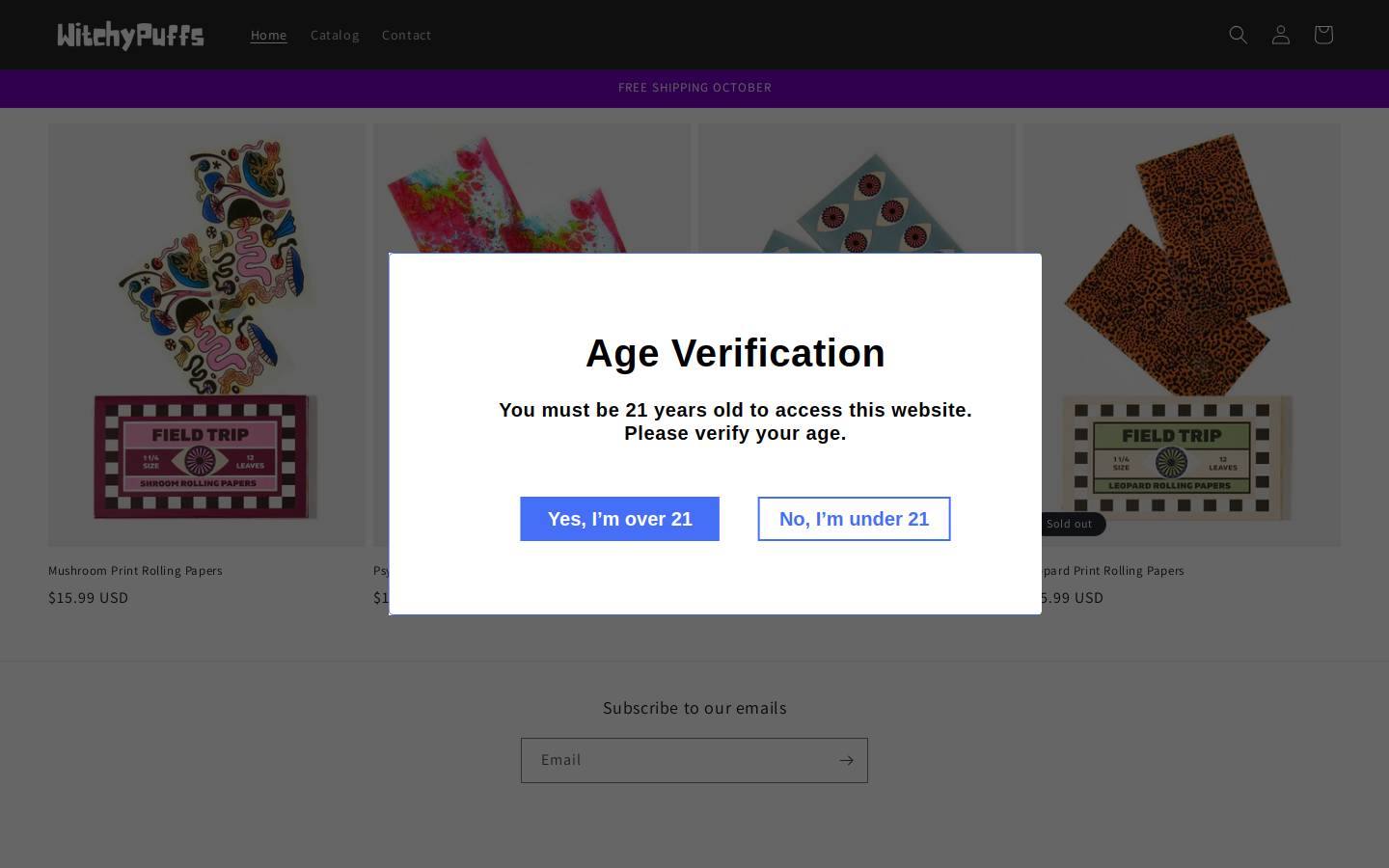
Task: Click the Age Verification heading
Action: point(735,353)
